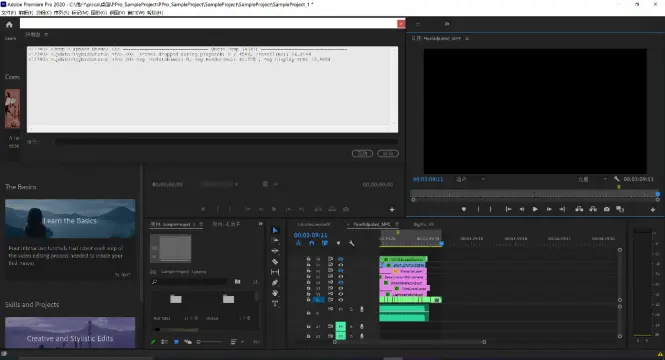
Task: Open Program Monitor panel hamburger menu
Action: tap(467, 38)
